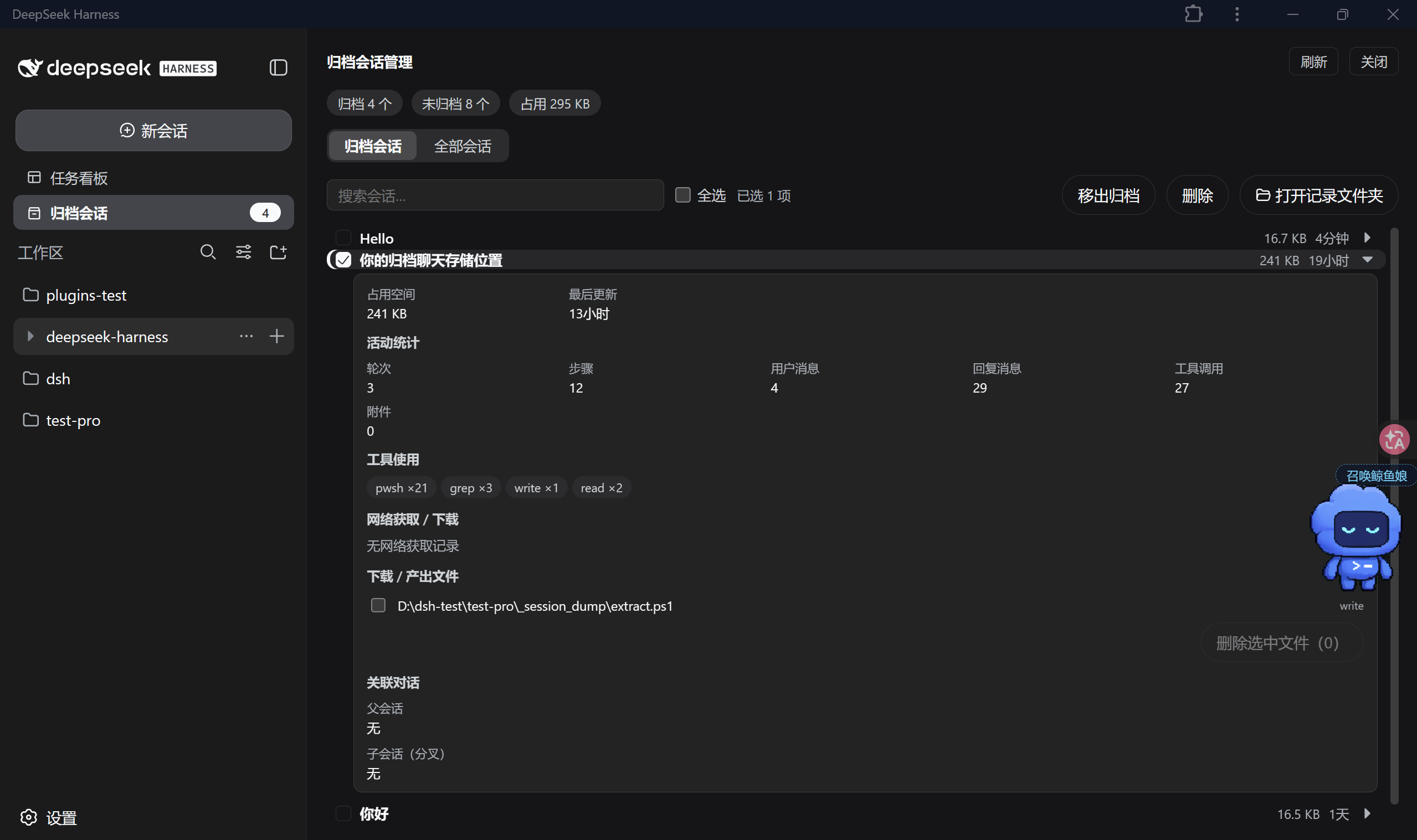
Task: Add a session to deepseek-harness with plus
Action: (x=277, y=336)
